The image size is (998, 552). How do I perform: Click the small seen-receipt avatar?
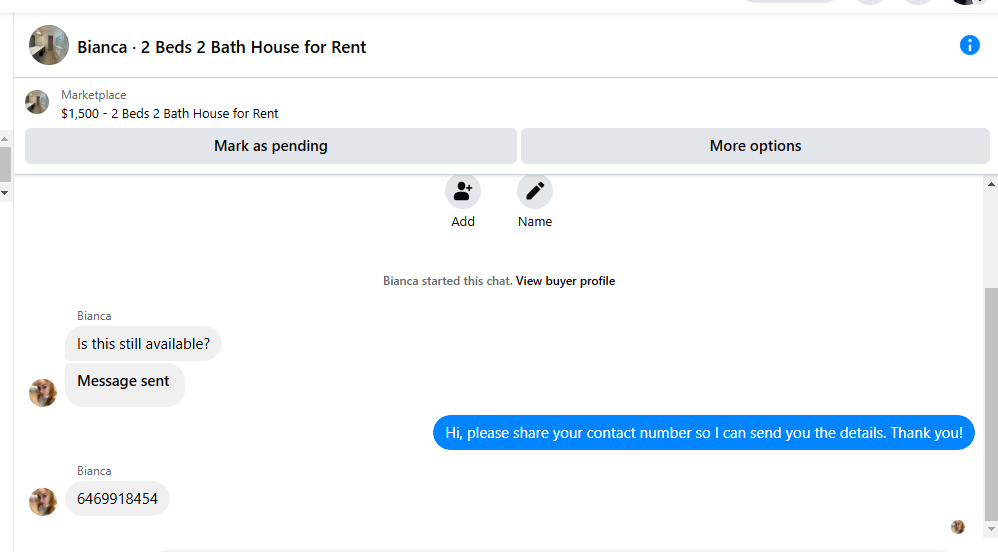click(958, 527)
